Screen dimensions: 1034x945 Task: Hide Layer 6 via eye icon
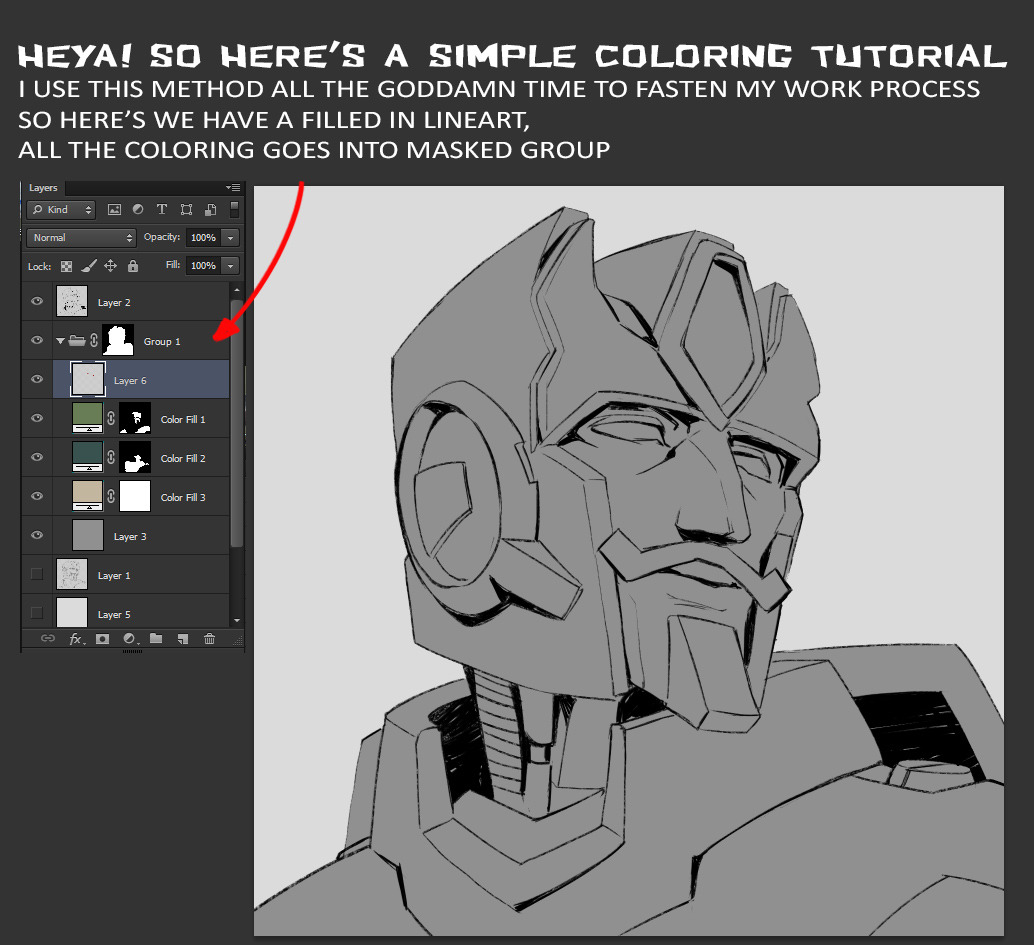tap(37, 379)
